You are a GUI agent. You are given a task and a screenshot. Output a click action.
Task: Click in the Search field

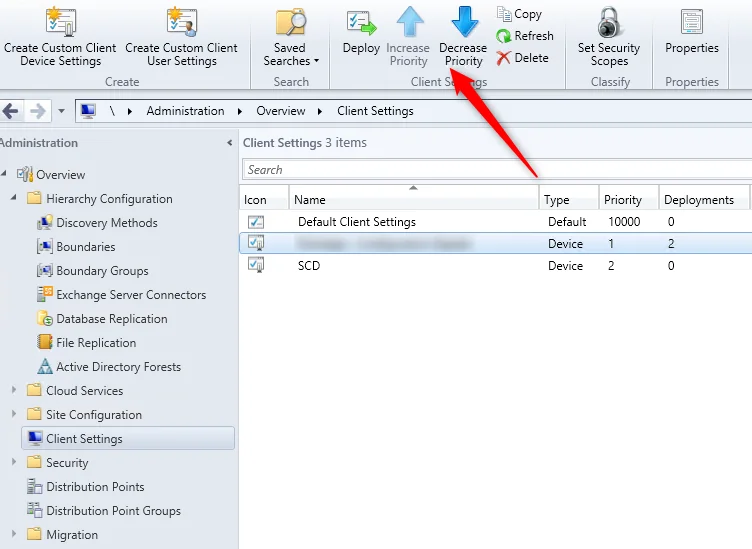[x=497, y=170]
